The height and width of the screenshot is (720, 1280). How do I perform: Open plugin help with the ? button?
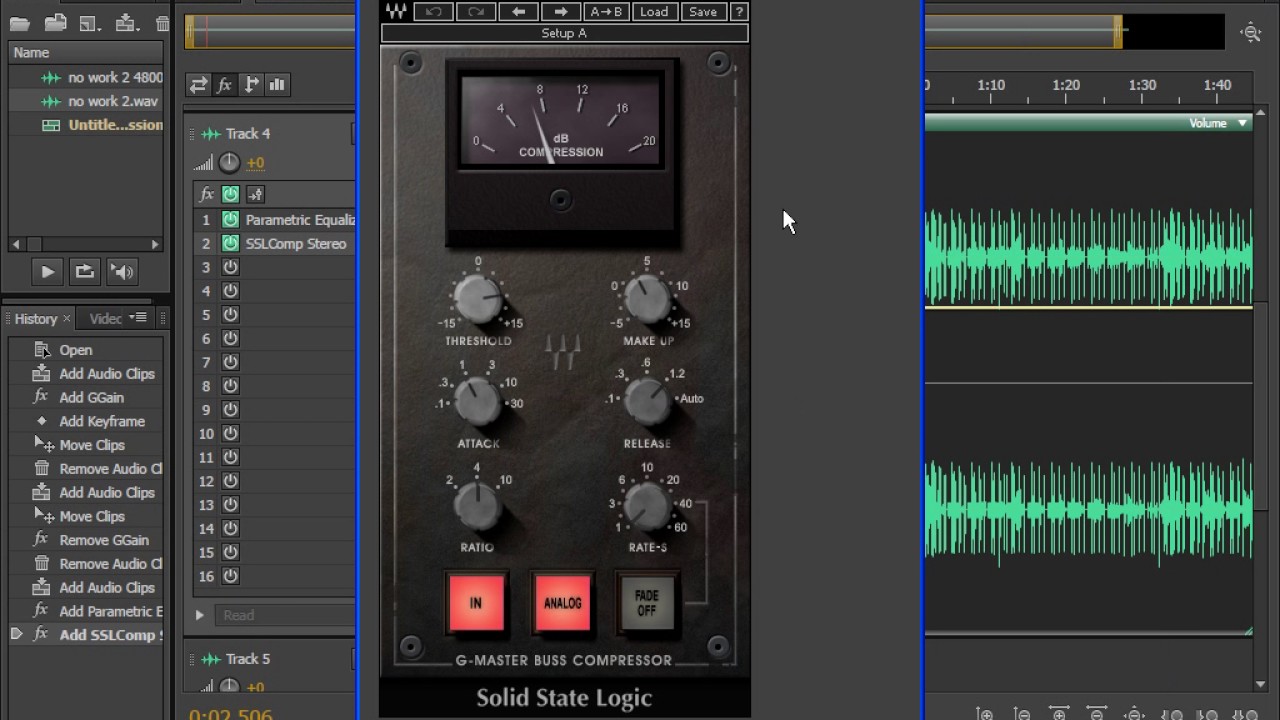tap(739, 12)
